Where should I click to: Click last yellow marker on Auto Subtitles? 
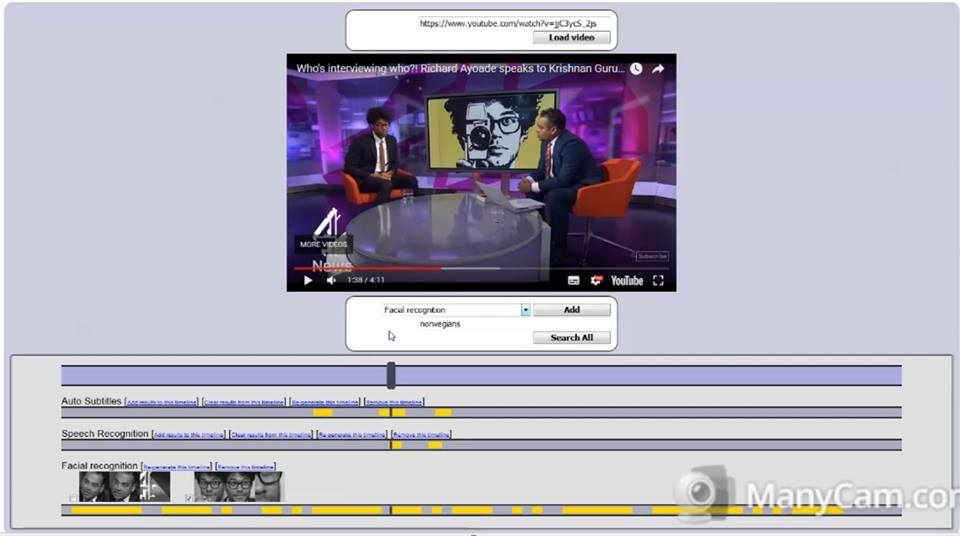pyautogui.click(x=443, y=413)
